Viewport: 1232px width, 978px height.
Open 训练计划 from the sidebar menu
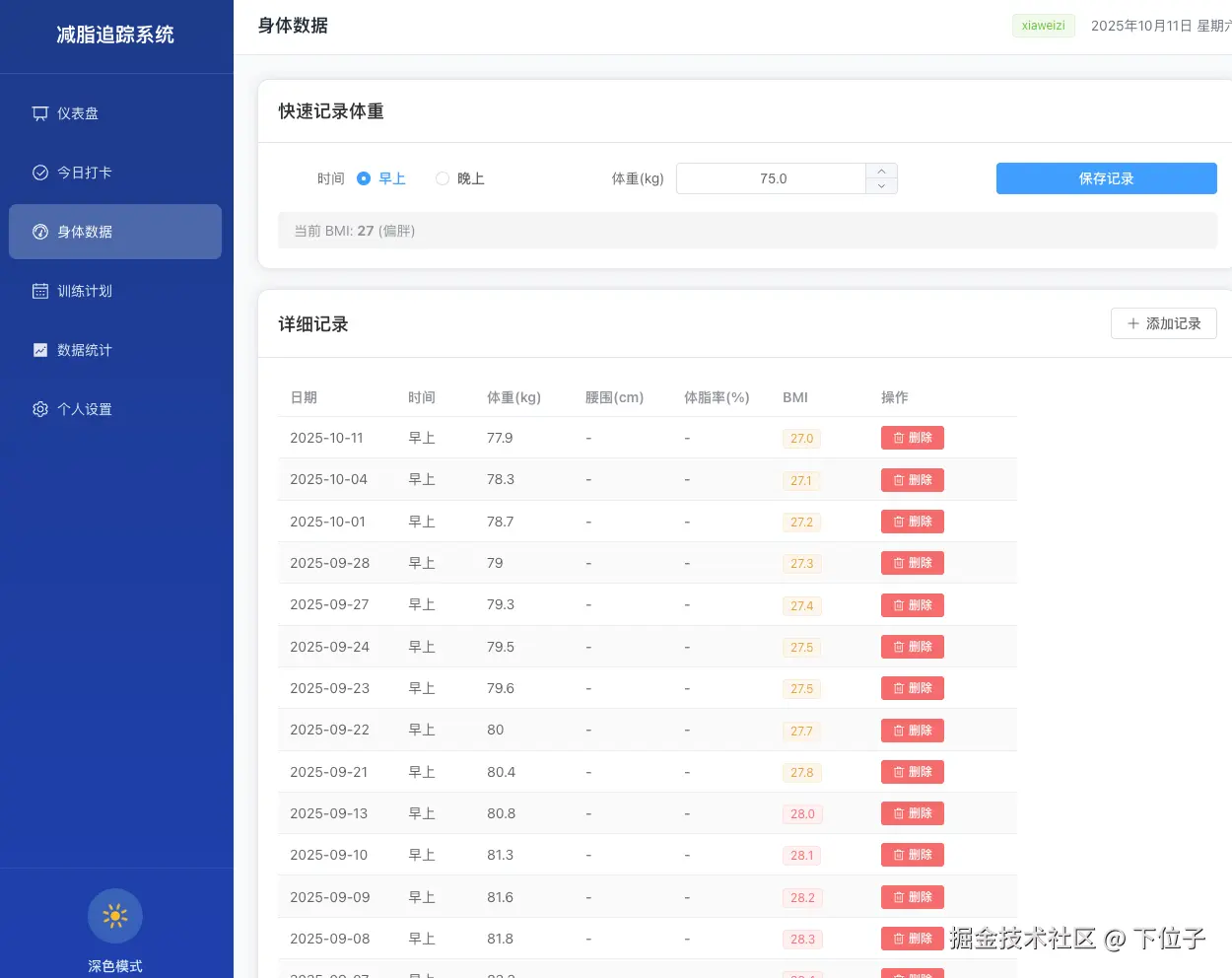(85, 290)
